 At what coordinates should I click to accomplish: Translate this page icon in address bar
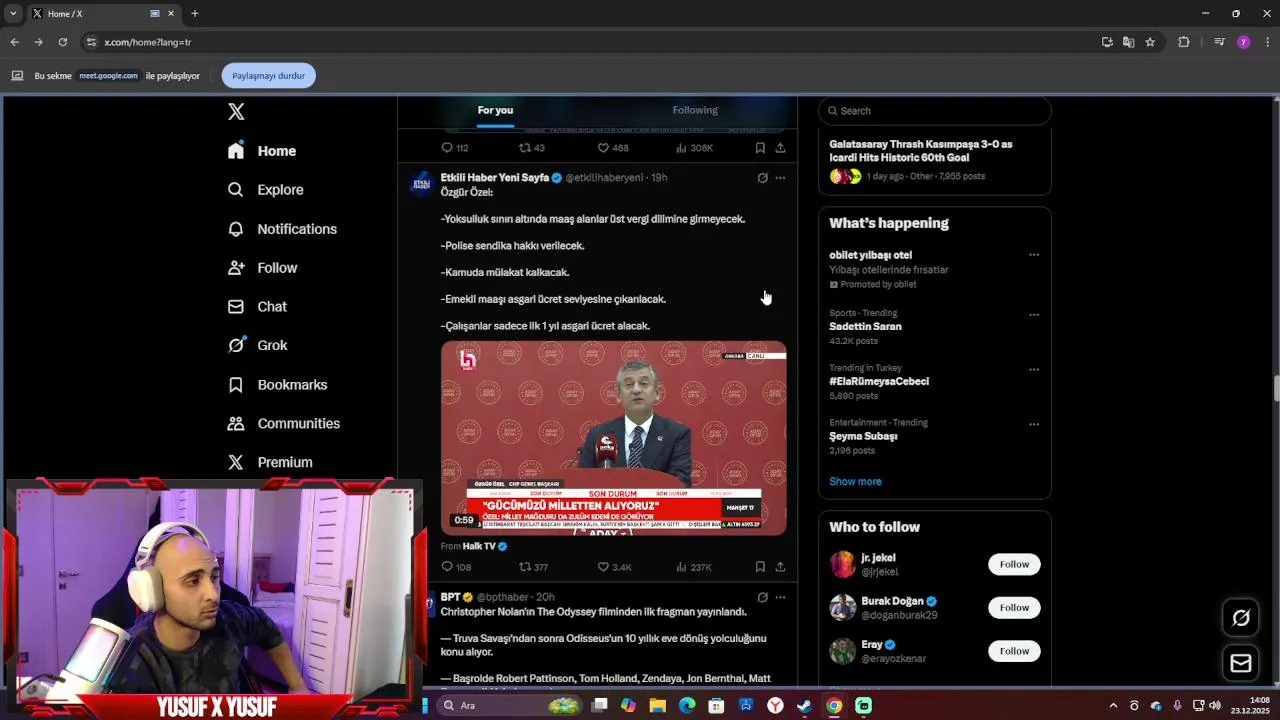[x=1128, y=42]
